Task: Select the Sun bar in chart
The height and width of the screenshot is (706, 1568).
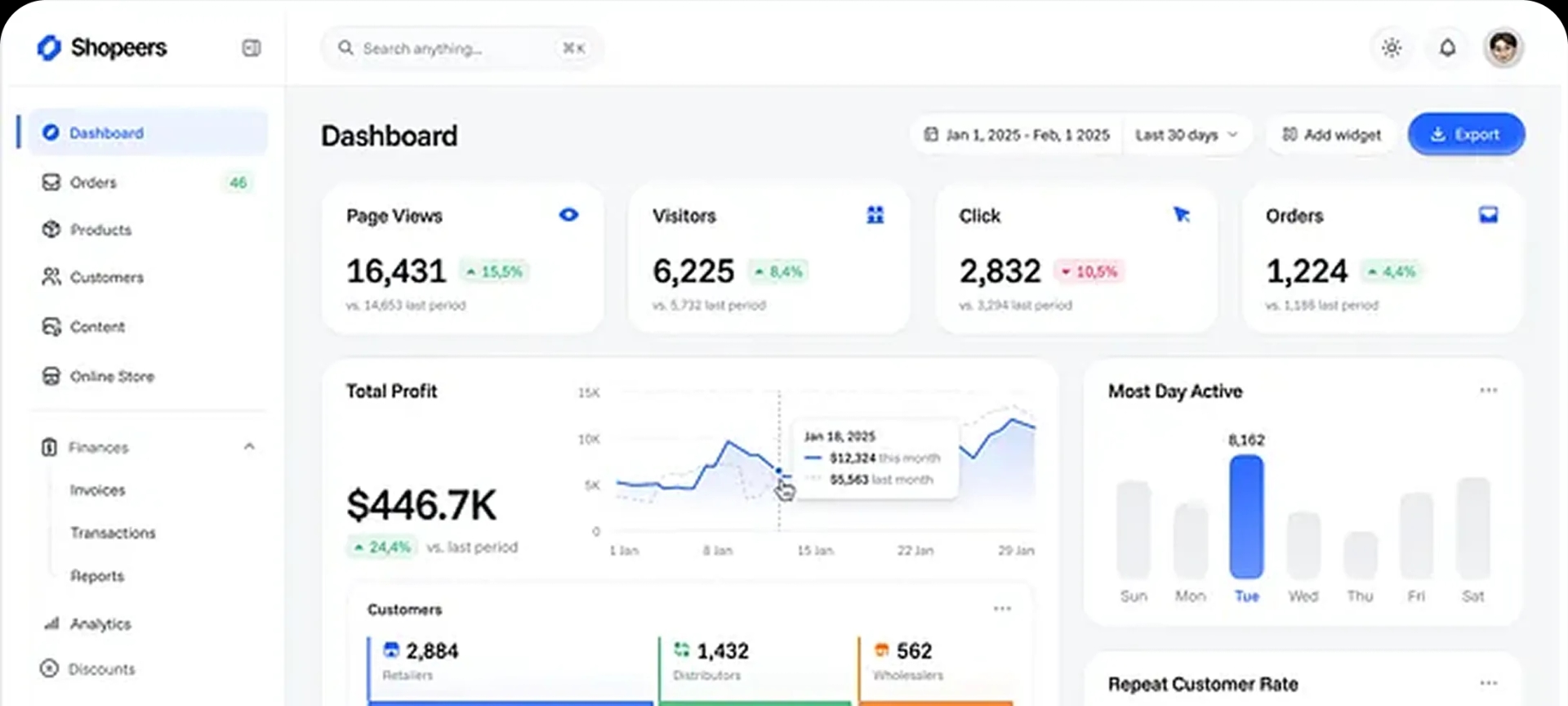Action: tap(1134, 529)
